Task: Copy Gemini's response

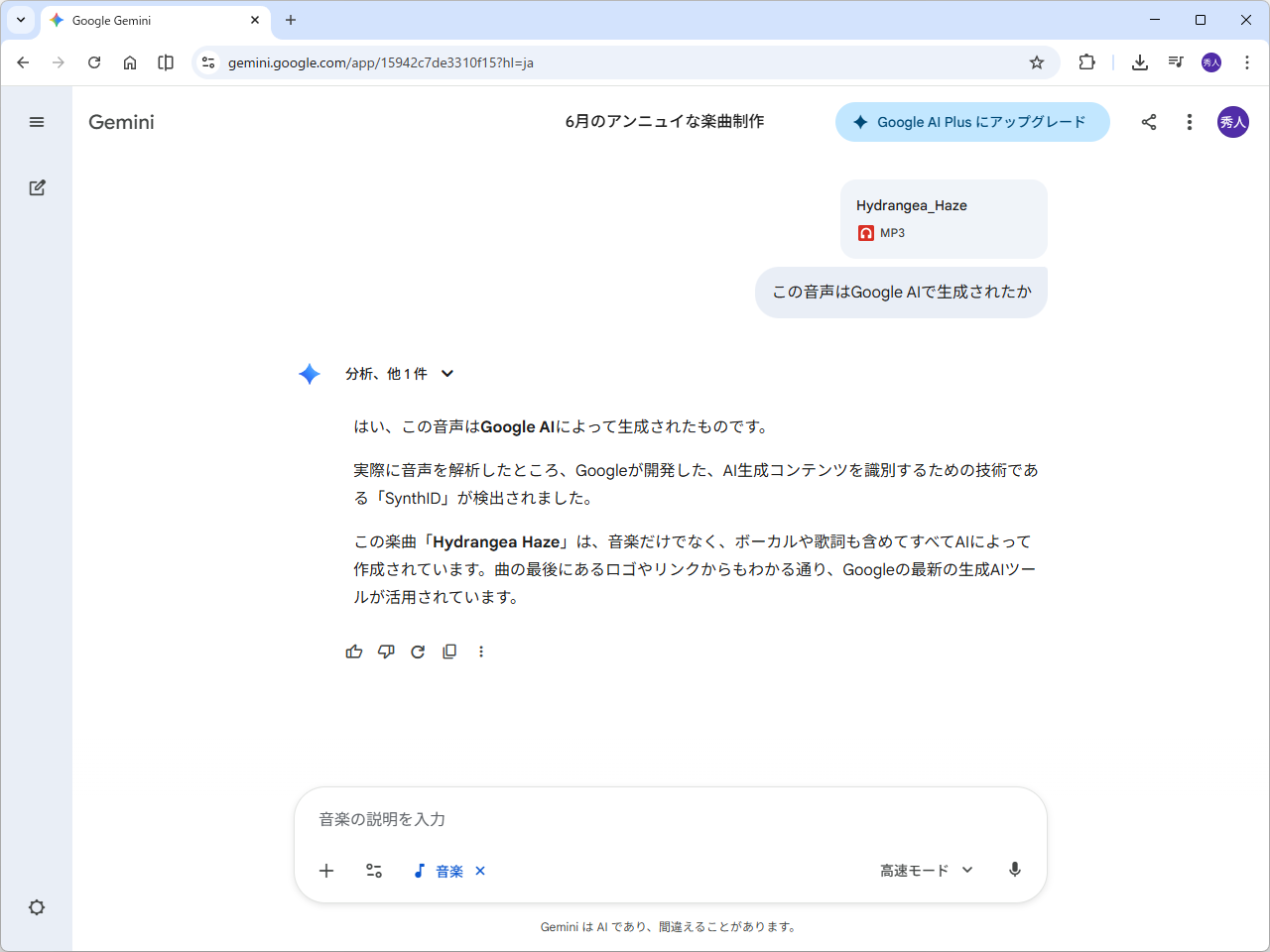Action: (449, 652)
